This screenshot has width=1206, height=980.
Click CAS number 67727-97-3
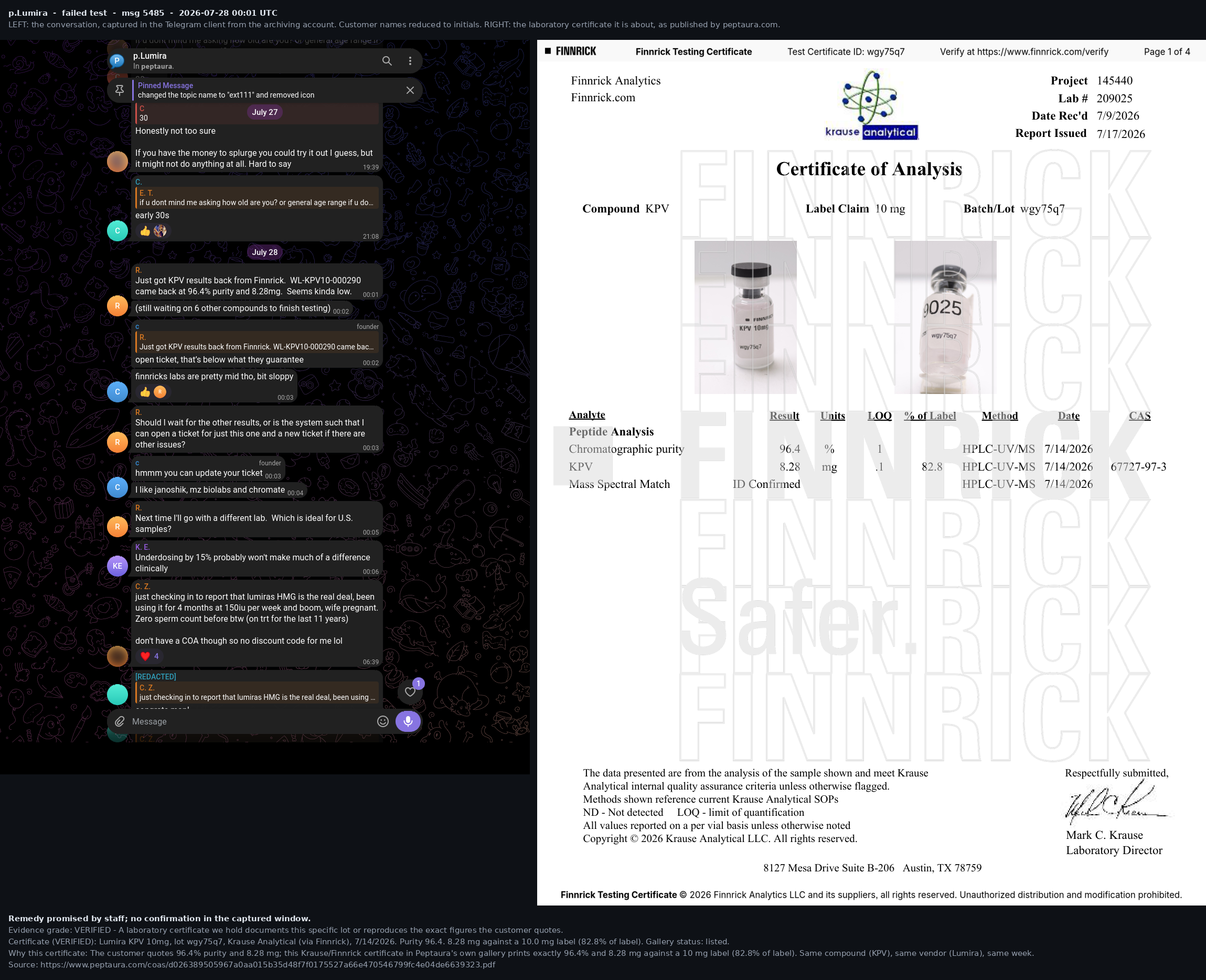tap(1138, 467)
